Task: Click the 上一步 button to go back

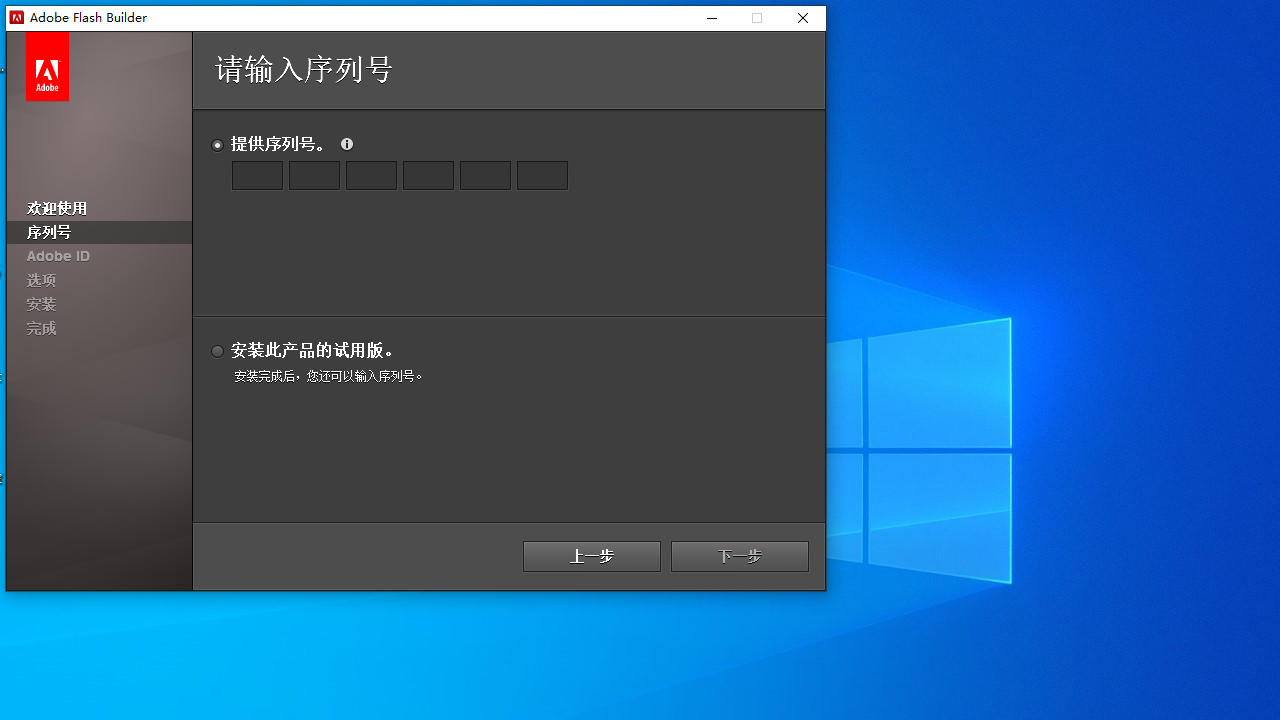Action: [x=591, y=556]
